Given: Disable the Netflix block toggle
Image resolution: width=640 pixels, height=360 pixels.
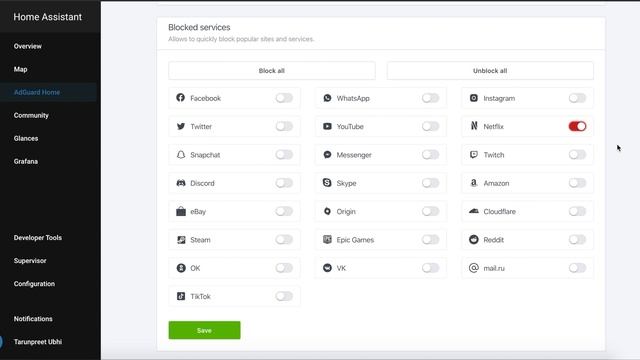Looking at the screenshot, I should pos(577,126).
